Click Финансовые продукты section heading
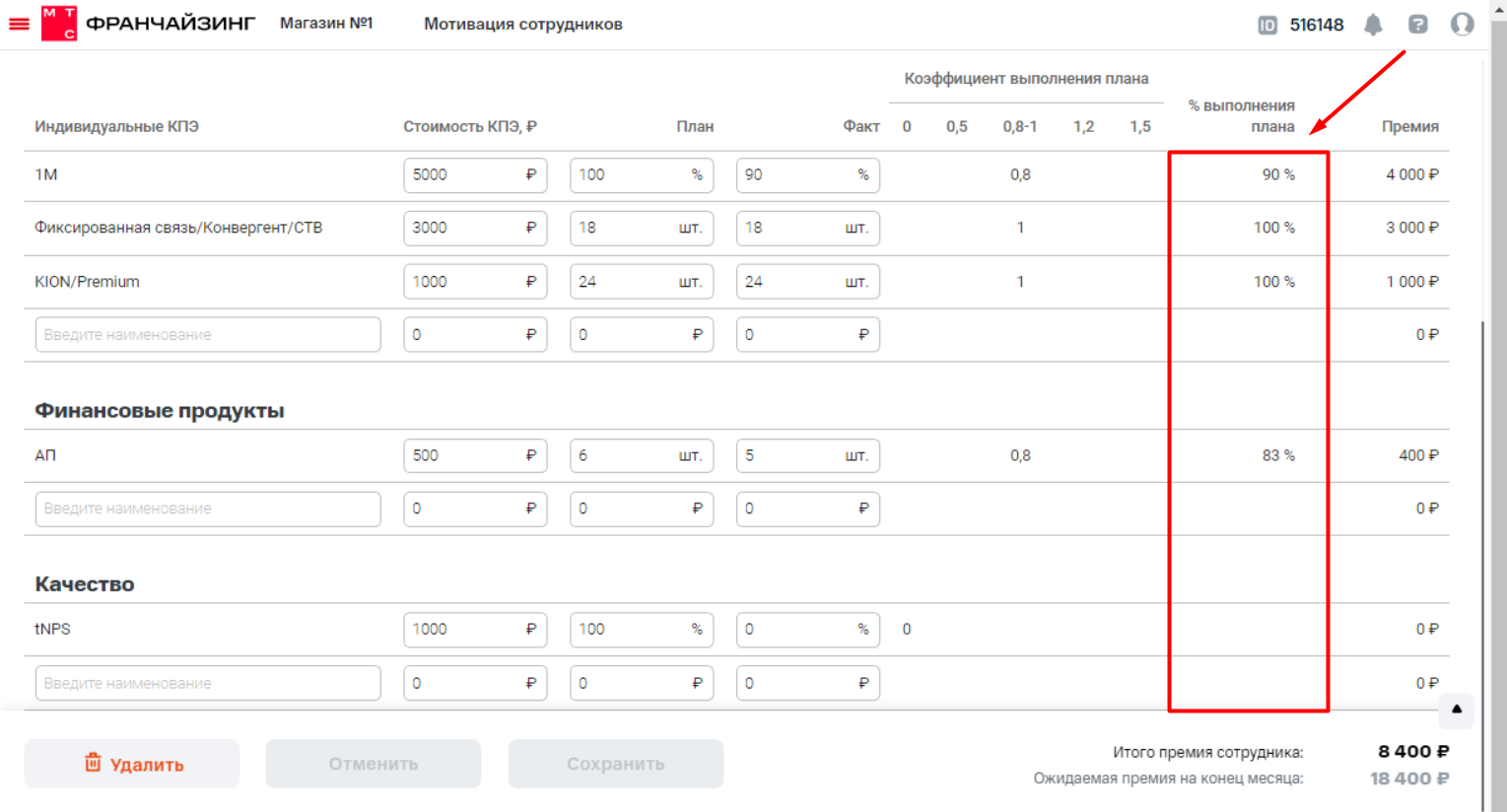This screenshot has height=812, width=1507. tap(160, 411)
